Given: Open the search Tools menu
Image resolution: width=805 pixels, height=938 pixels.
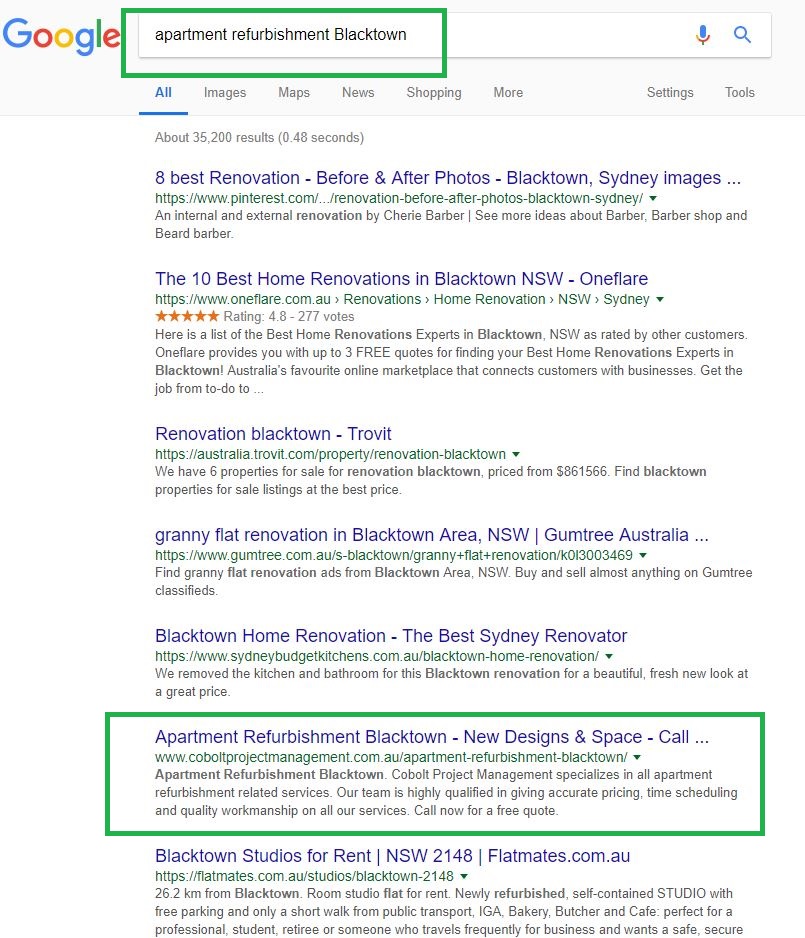Looking at the screenshot, I should coord(740,93).
